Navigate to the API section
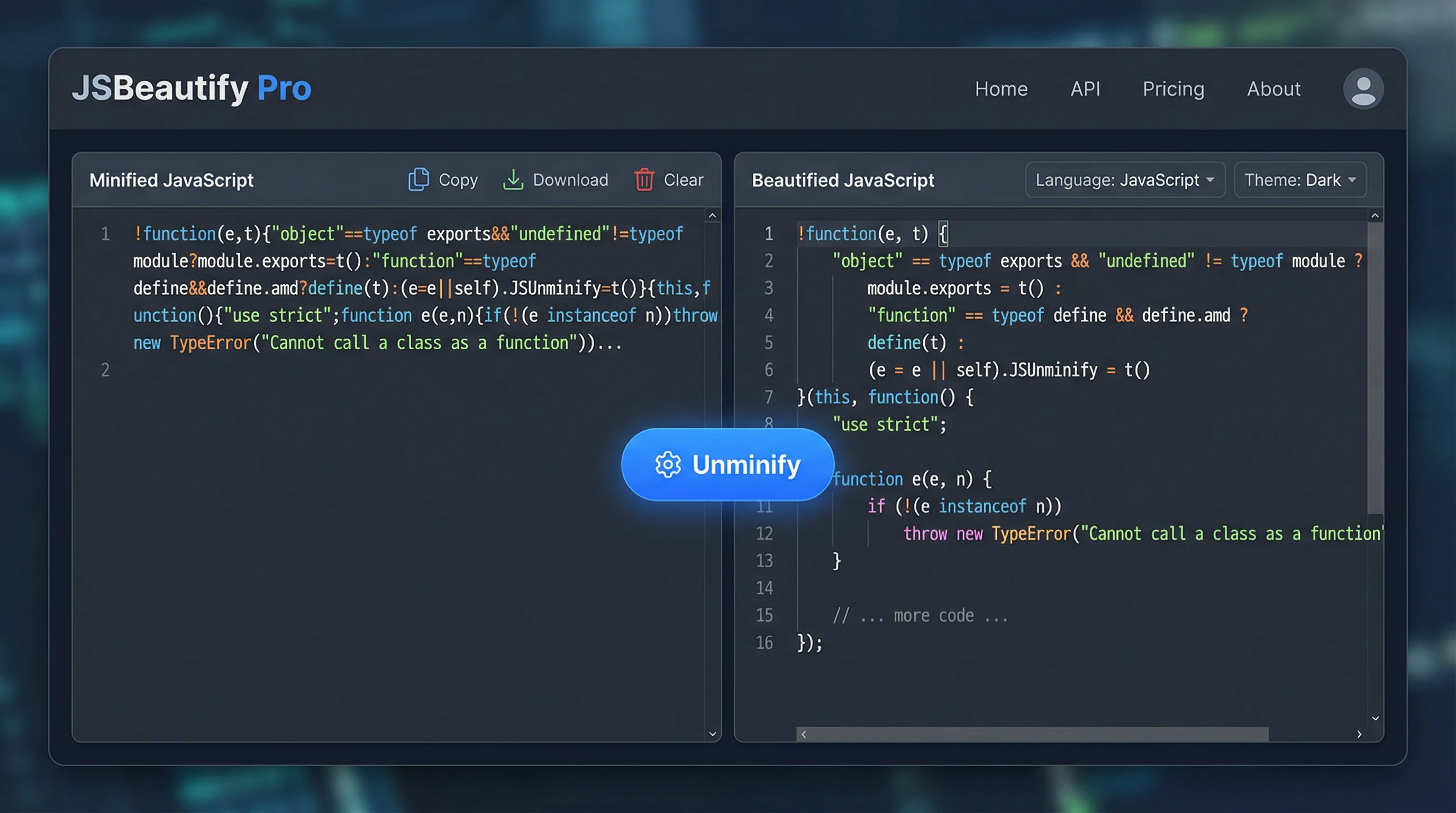The image size is (1456, 813). point(1085,89)
